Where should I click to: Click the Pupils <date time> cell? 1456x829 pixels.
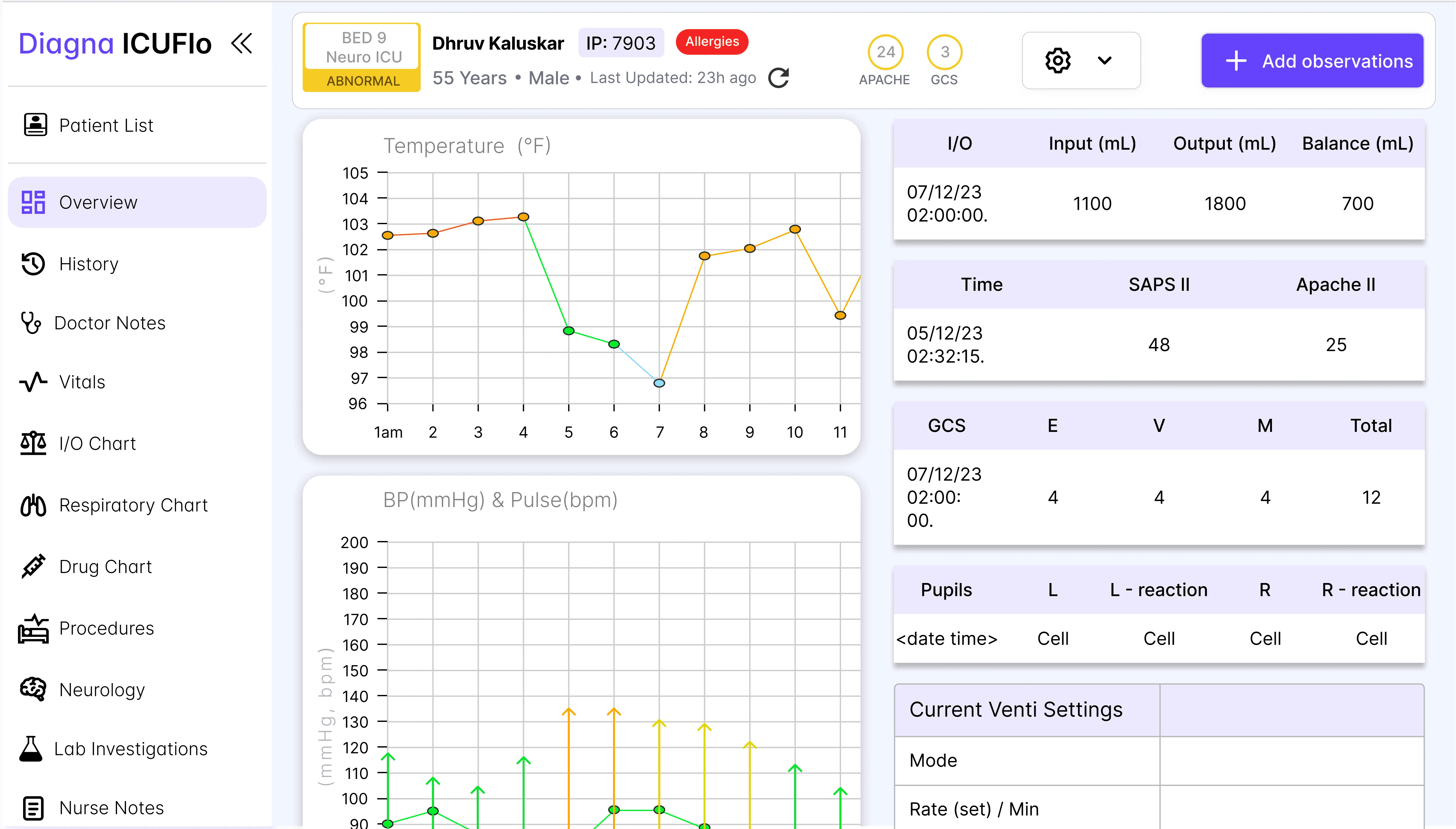point(947,638)
